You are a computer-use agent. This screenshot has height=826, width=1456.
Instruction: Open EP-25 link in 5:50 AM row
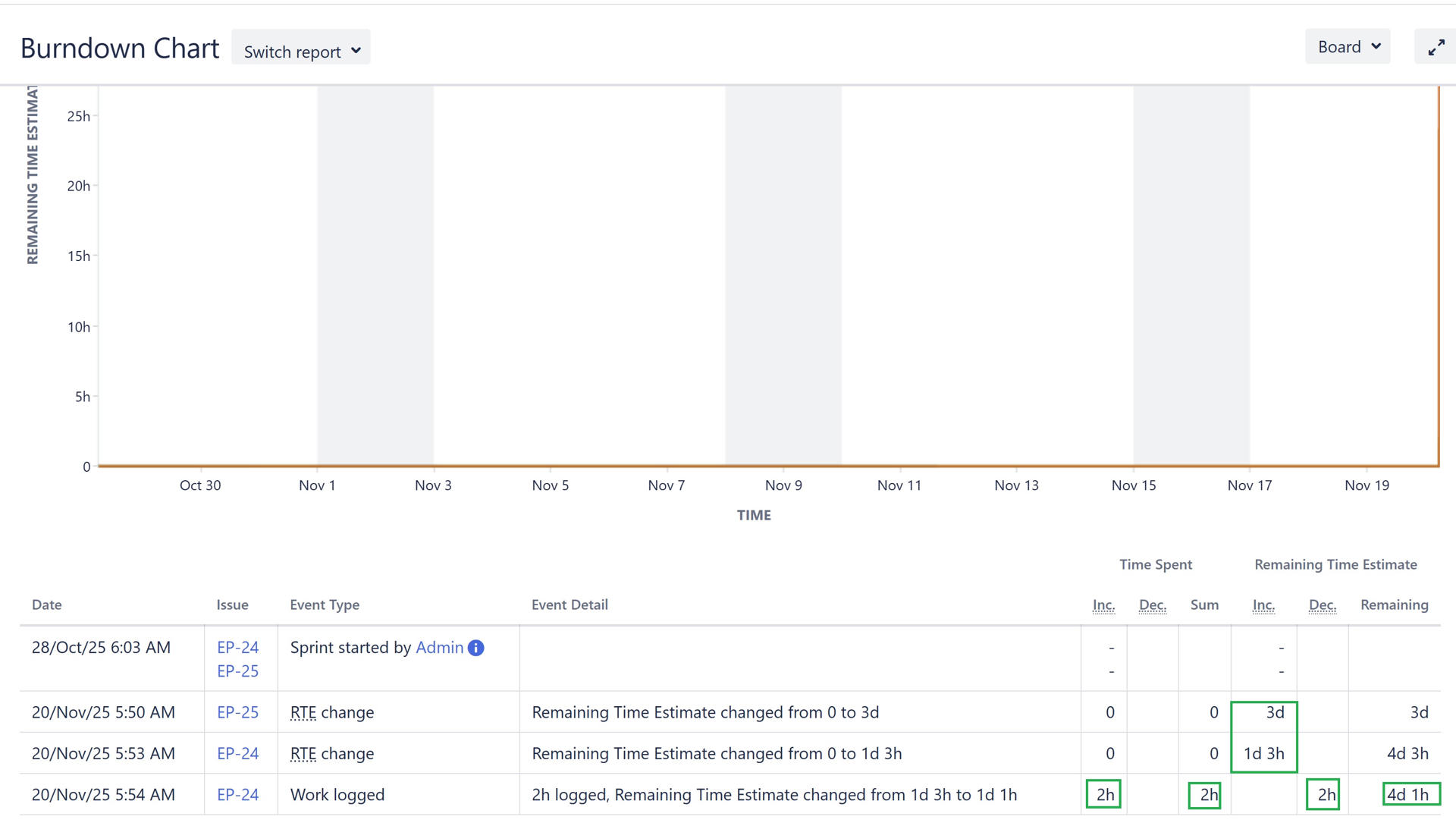click(237, 712)
